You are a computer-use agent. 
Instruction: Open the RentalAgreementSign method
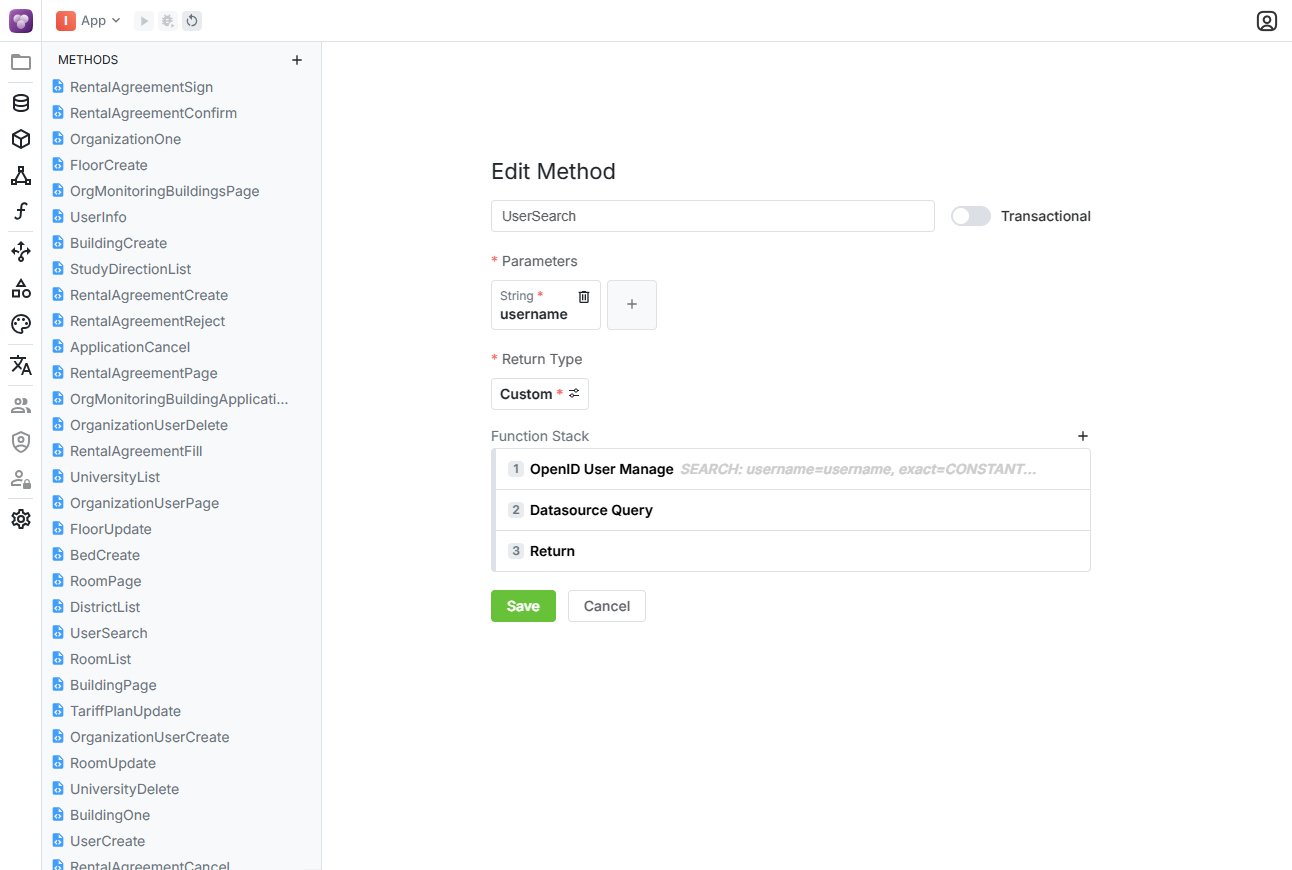tap(141, 87)
